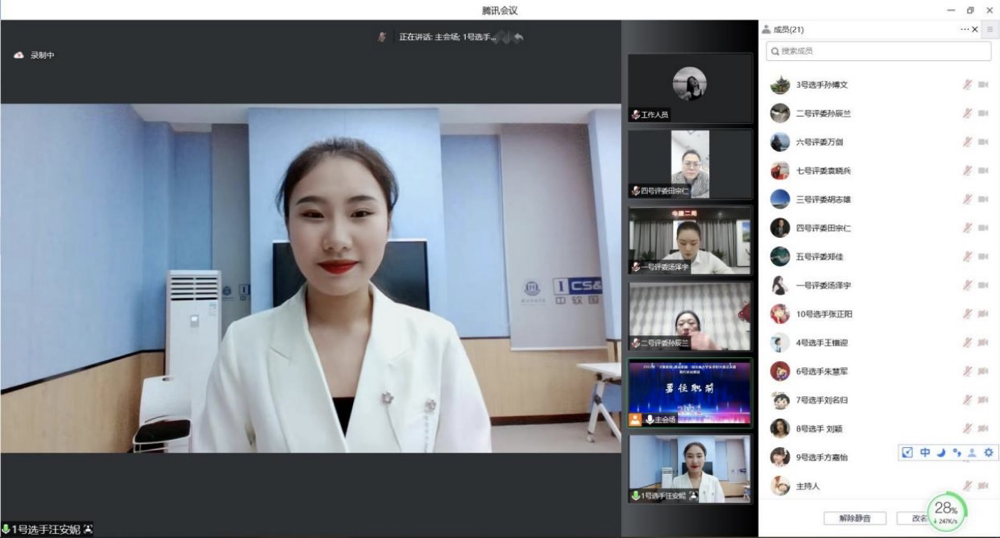Select the 主会场 video thumbnail
1000x538 pixels.
pos(689,393)
